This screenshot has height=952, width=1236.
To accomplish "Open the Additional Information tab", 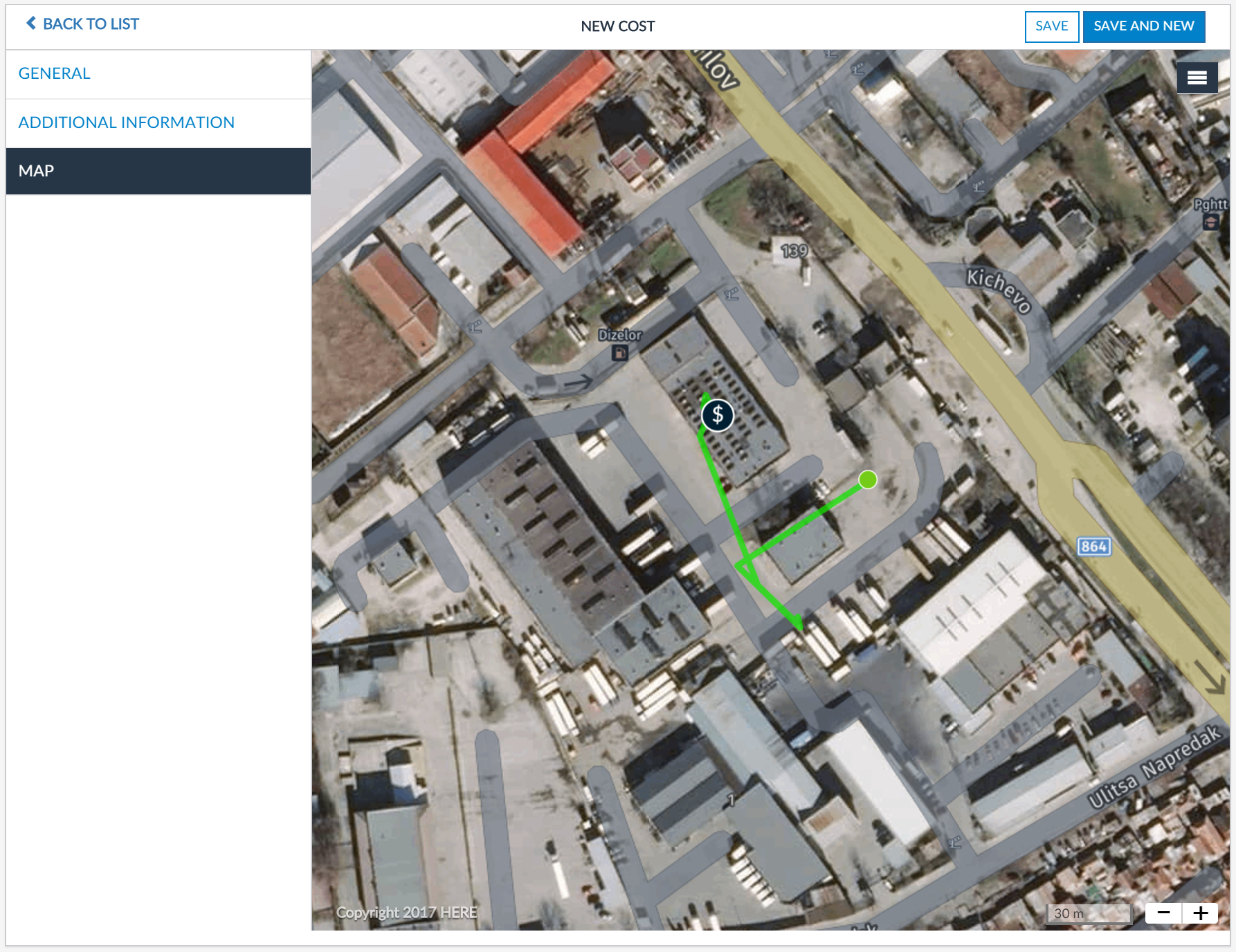I will click(x=127, y=122).
